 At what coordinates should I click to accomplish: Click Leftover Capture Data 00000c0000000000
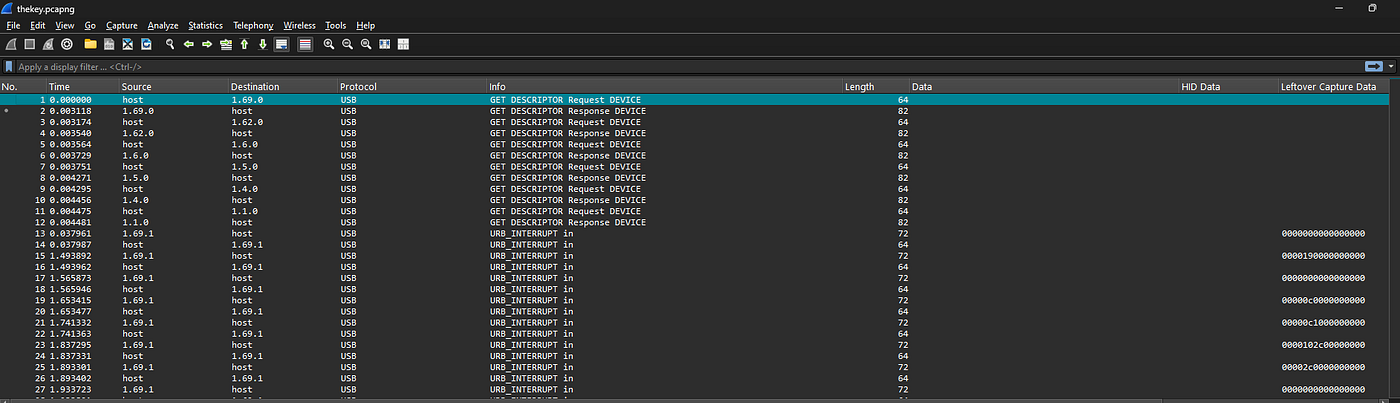tap(1323, 300)
